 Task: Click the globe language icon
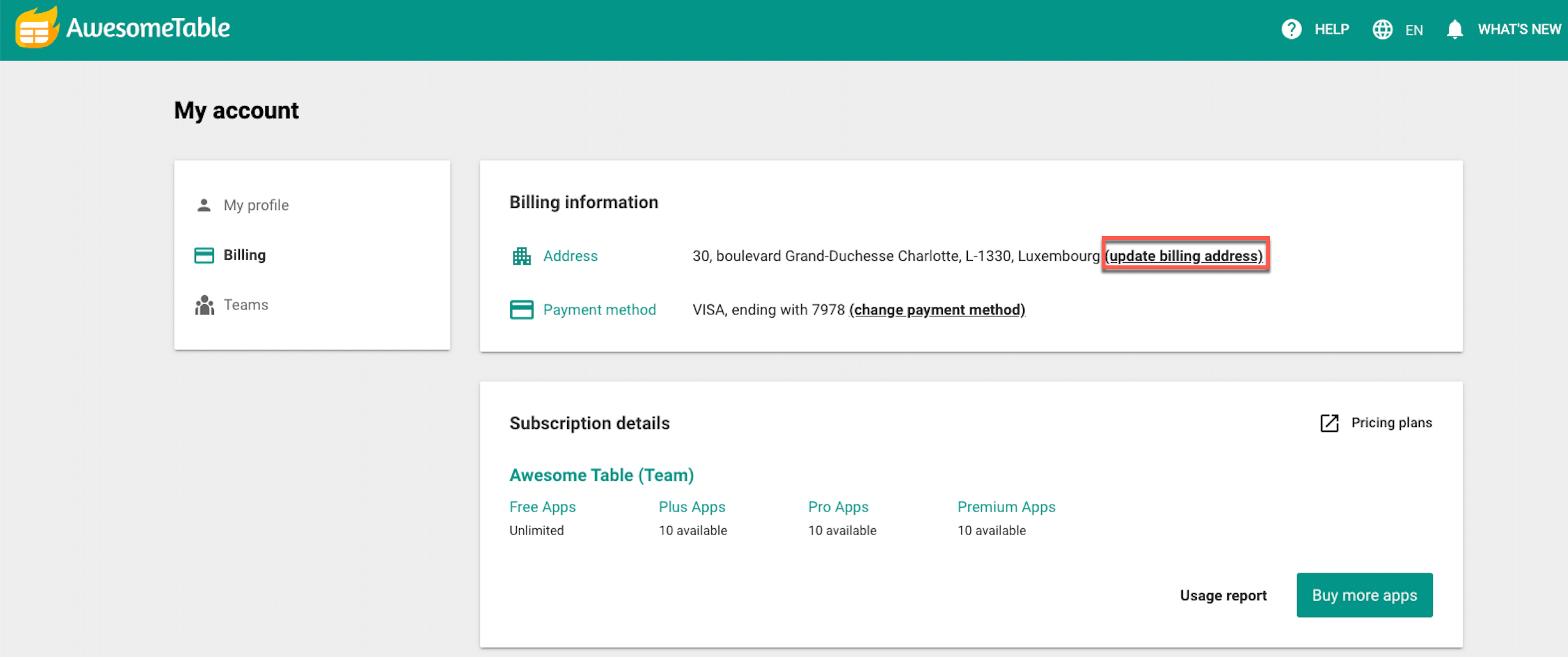point(1382,29)
